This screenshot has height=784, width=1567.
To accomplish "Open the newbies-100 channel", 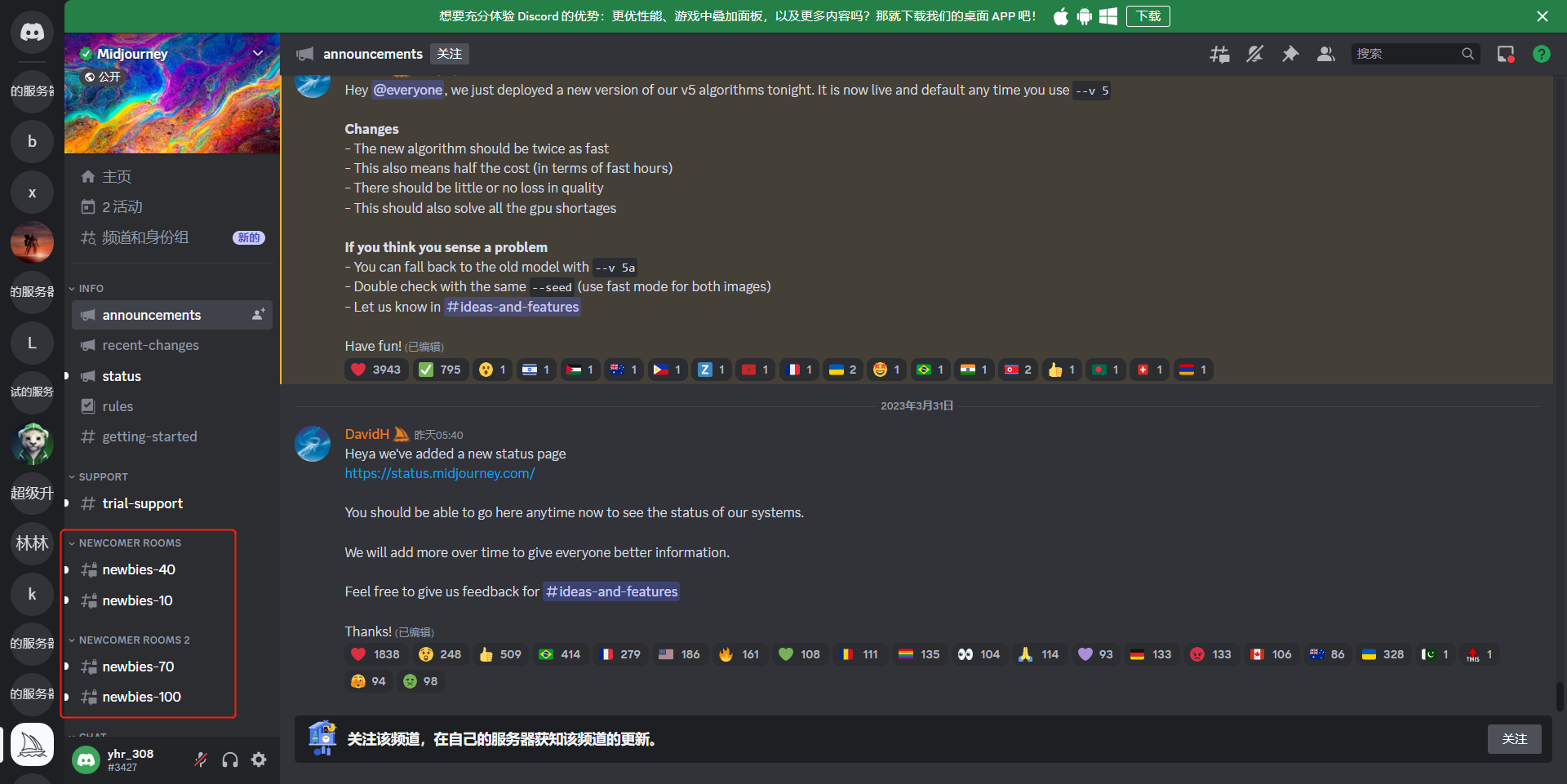I will tap(172, 697).
